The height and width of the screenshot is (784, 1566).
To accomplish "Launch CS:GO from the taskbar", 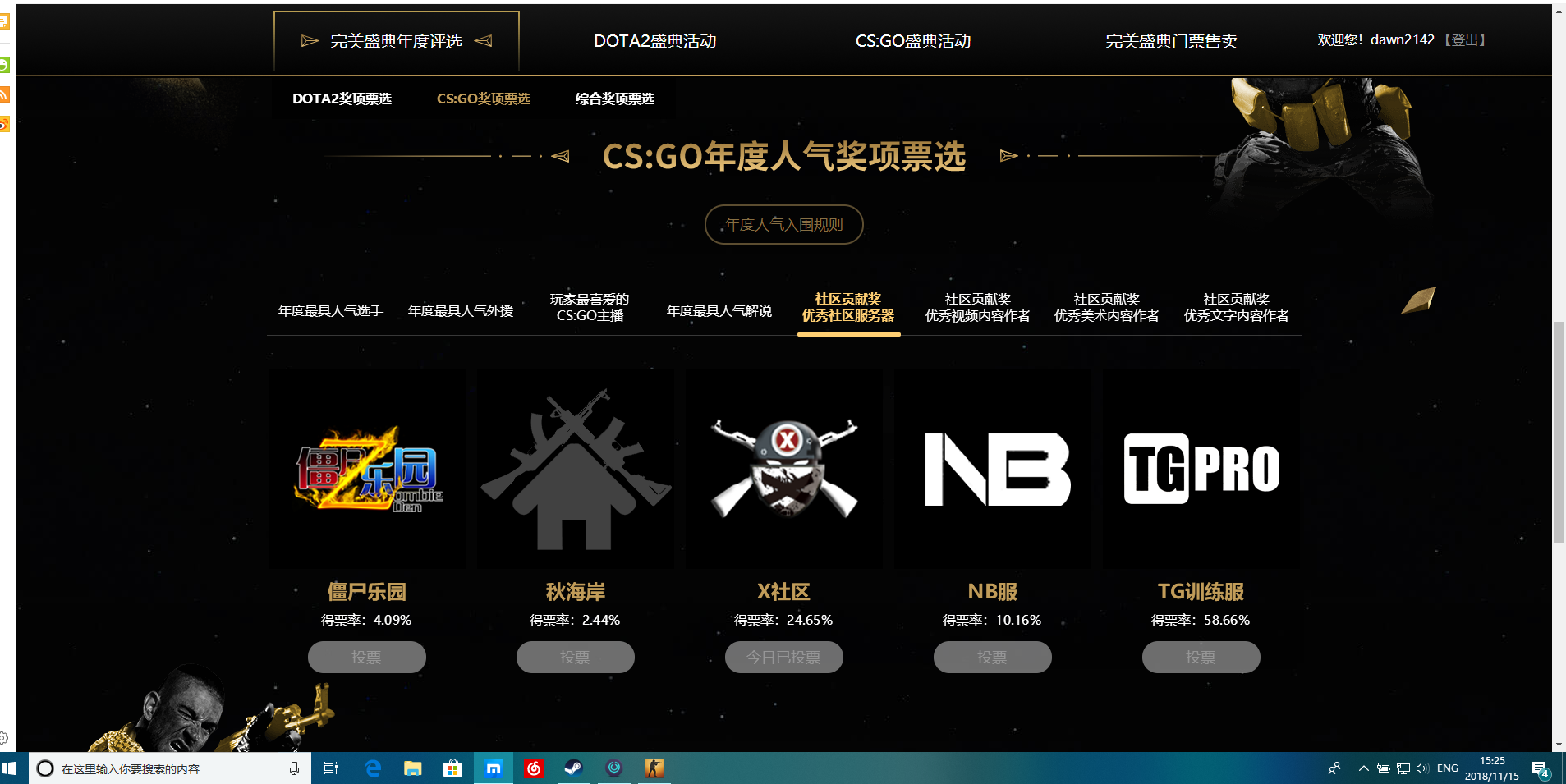I will click(x=653, y=768).
